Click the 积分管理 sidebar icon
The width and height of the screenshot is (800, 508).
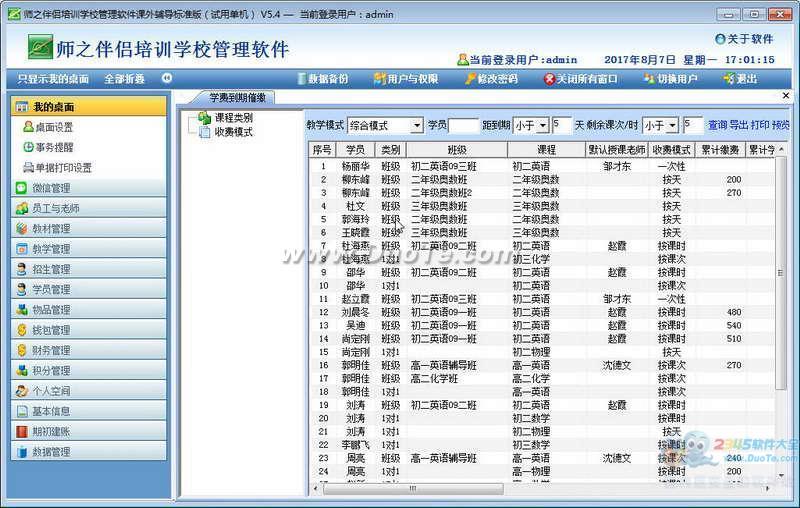[21, 370]
